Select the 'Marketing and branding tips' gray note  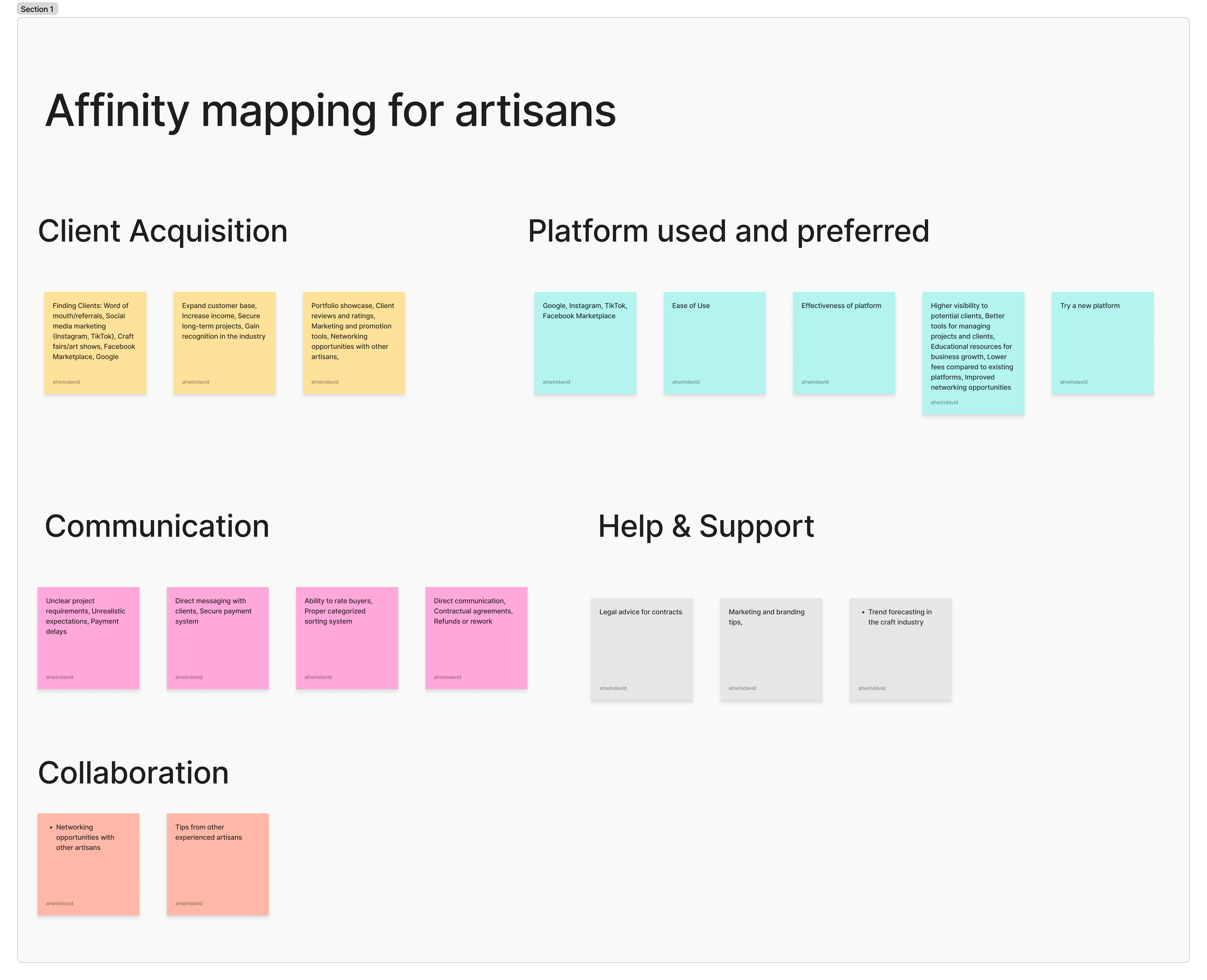771,649
